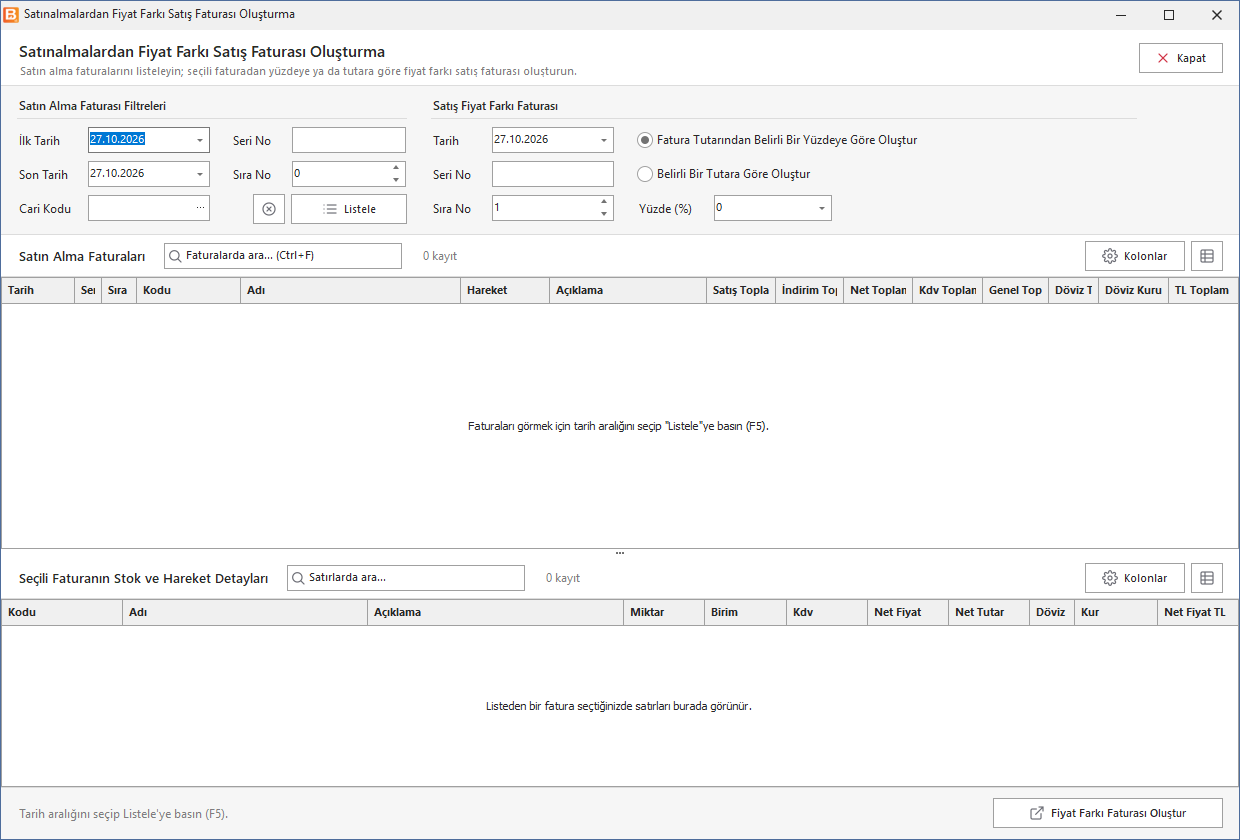Click the Satırlarda ara search box
The width and height of the screenshot is (1240, 840).
click(406, 578)
